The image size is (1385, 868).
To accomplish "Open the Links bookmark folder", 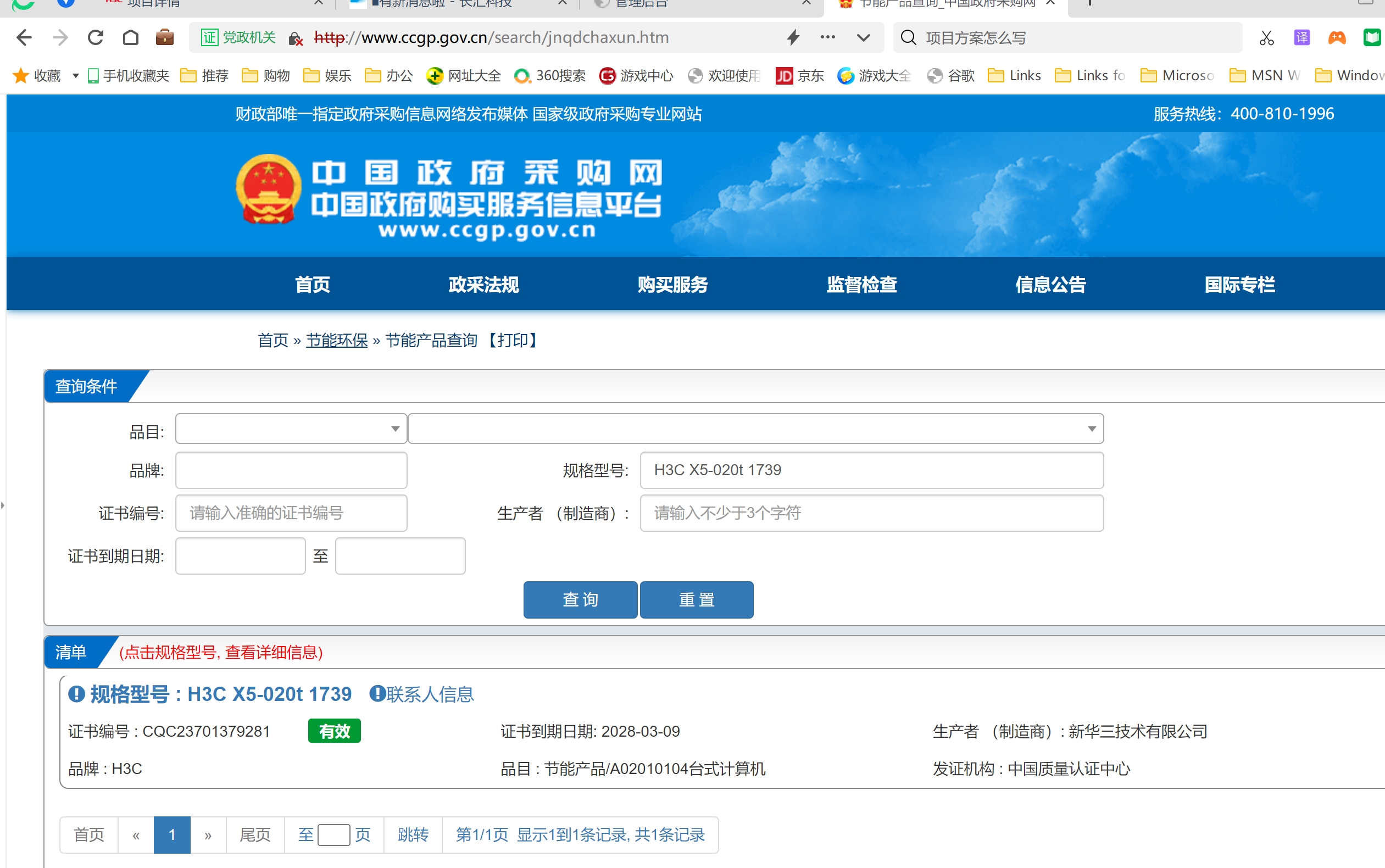I will [x=1014, y=76].
